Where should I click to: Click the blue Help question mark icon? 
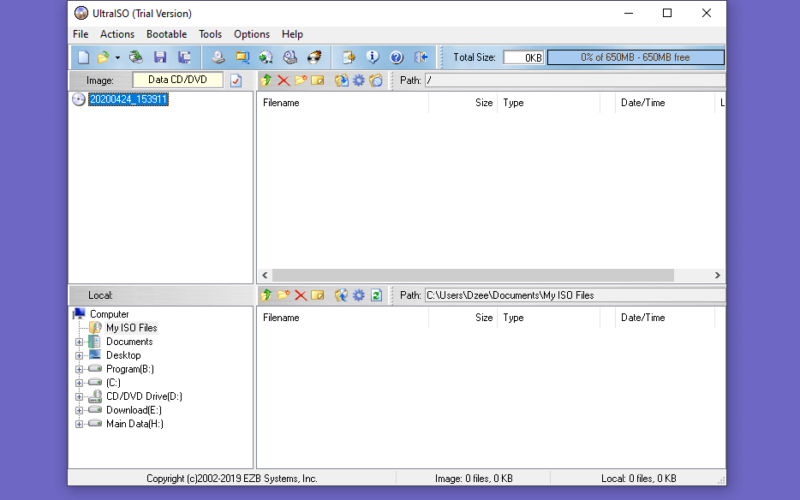click(396, 57)
